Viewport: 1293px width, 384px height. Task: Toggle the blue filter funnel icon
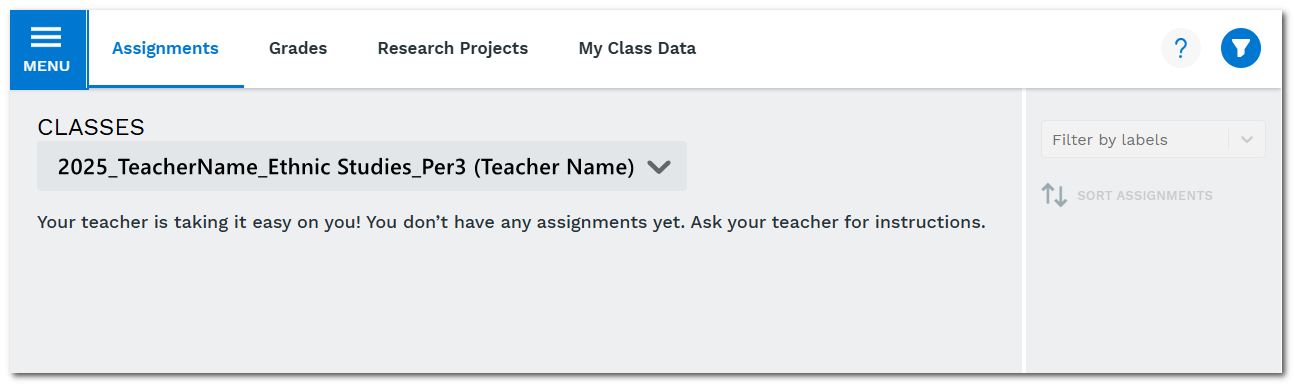1241,48
